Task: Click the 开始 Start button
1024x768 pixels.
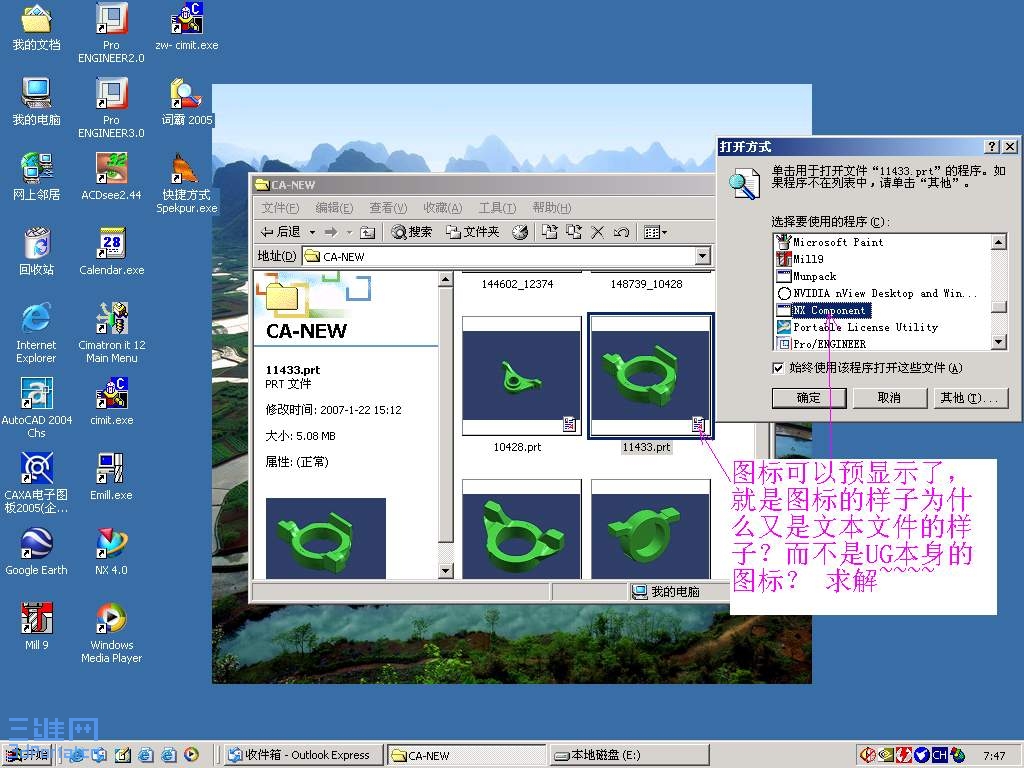Action: (27, 755)
